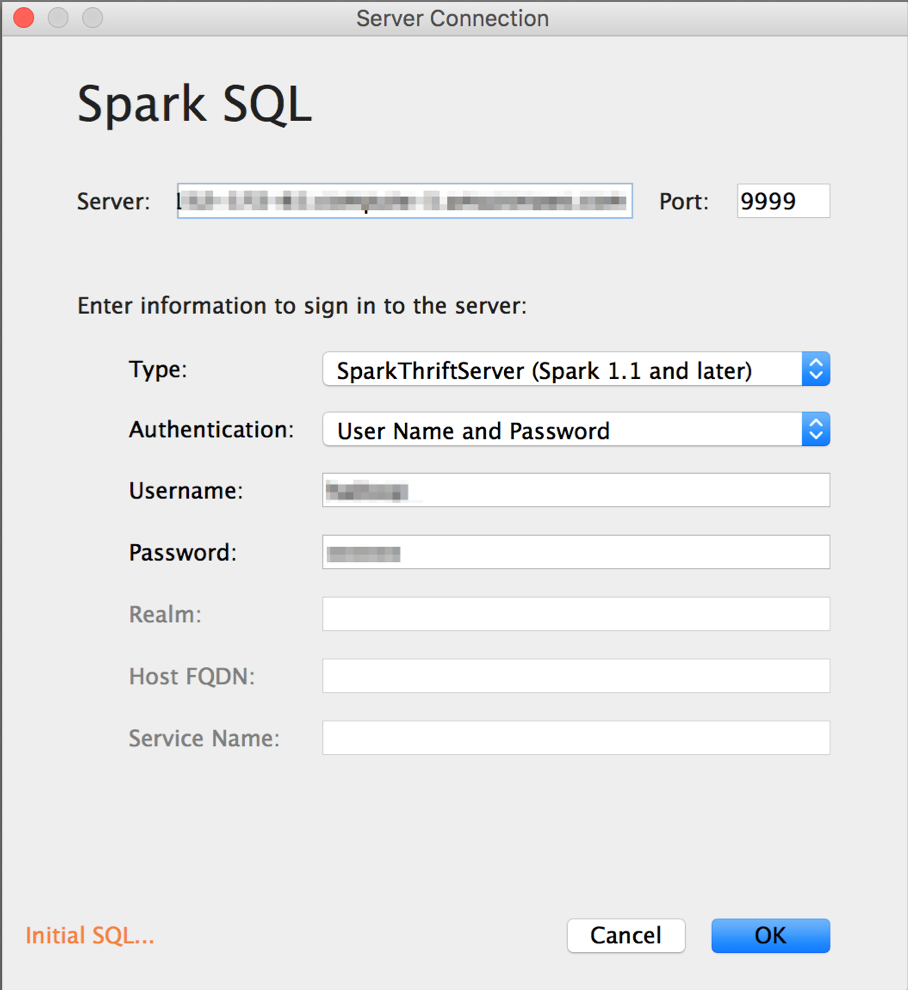Click the blue arrows on Type selector
908x990 pixels.
[x=815, y=369]
